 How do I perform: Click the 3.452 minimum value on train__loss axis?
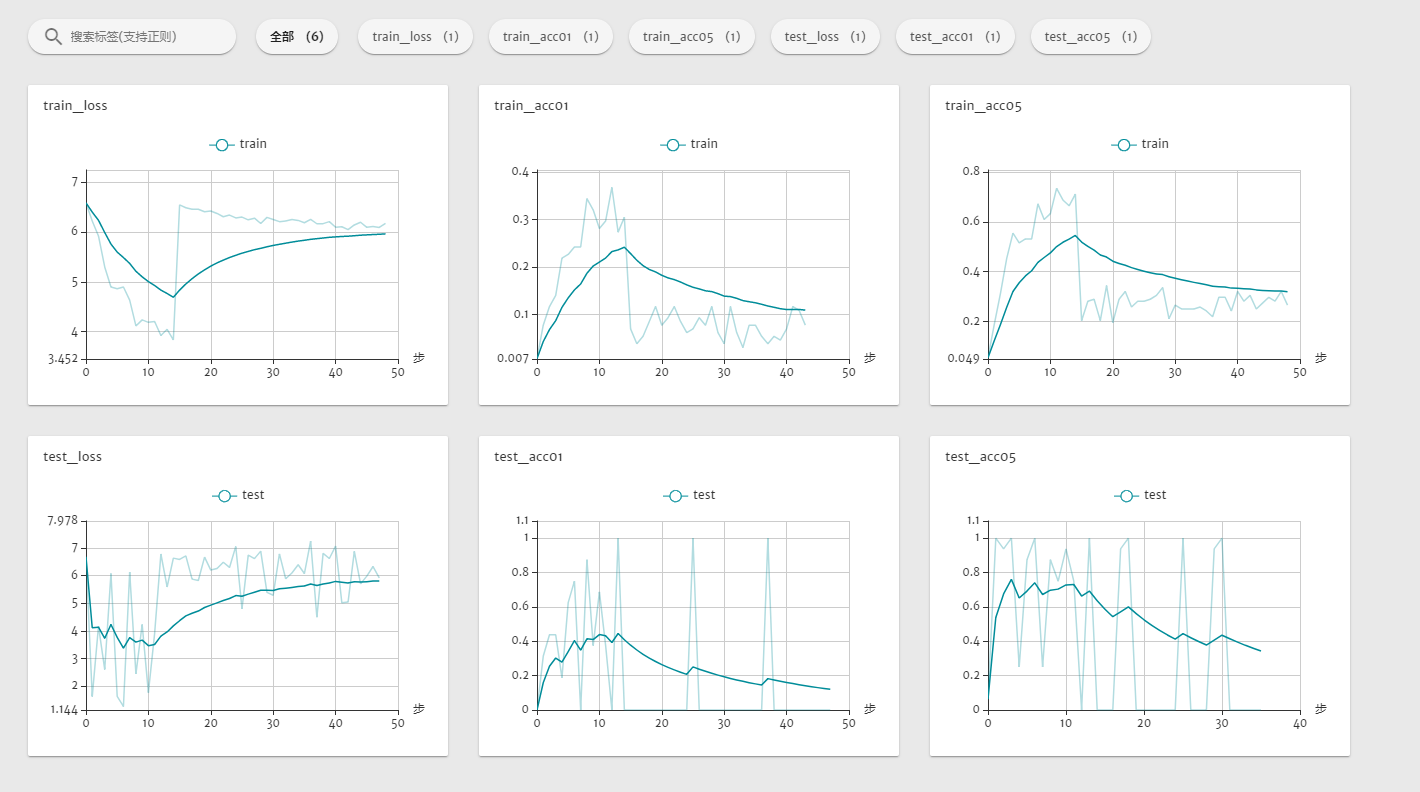[x=61, y=358]
